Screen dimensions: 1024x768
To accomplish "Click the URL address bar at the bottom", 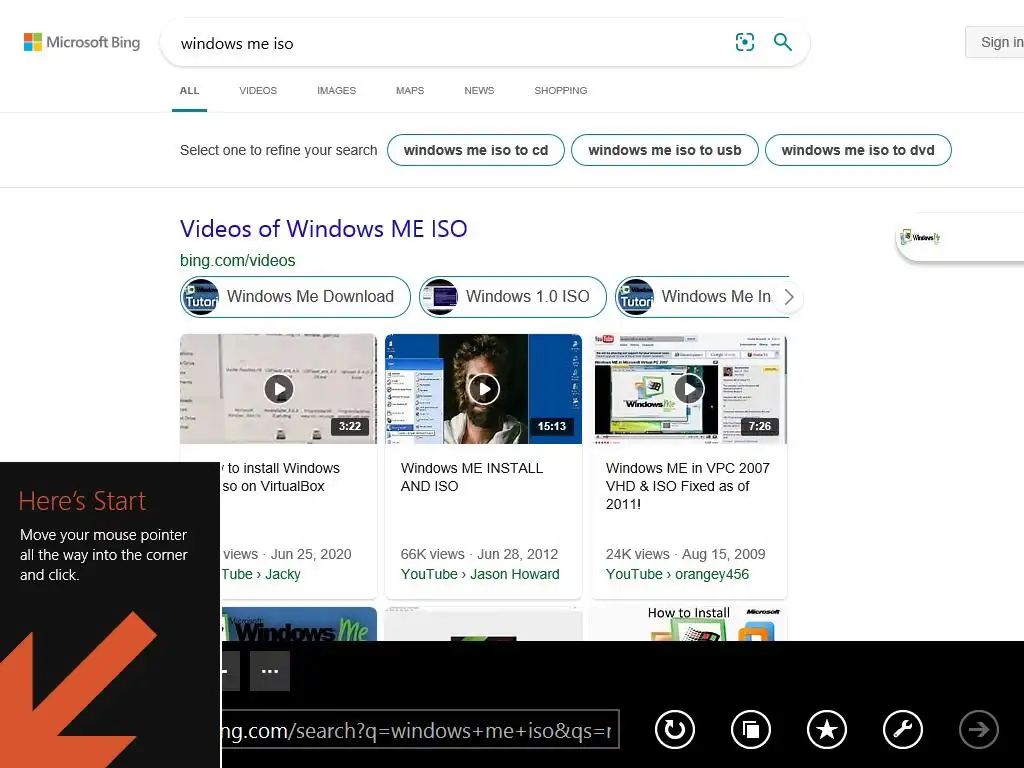I will click(420, 729).
